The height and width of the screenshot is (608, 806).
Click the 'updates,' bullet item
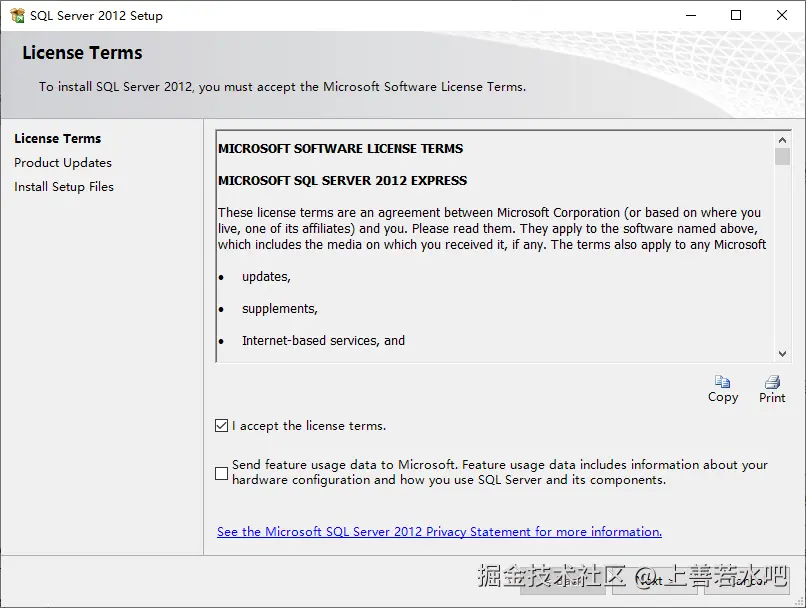(266, 277)
